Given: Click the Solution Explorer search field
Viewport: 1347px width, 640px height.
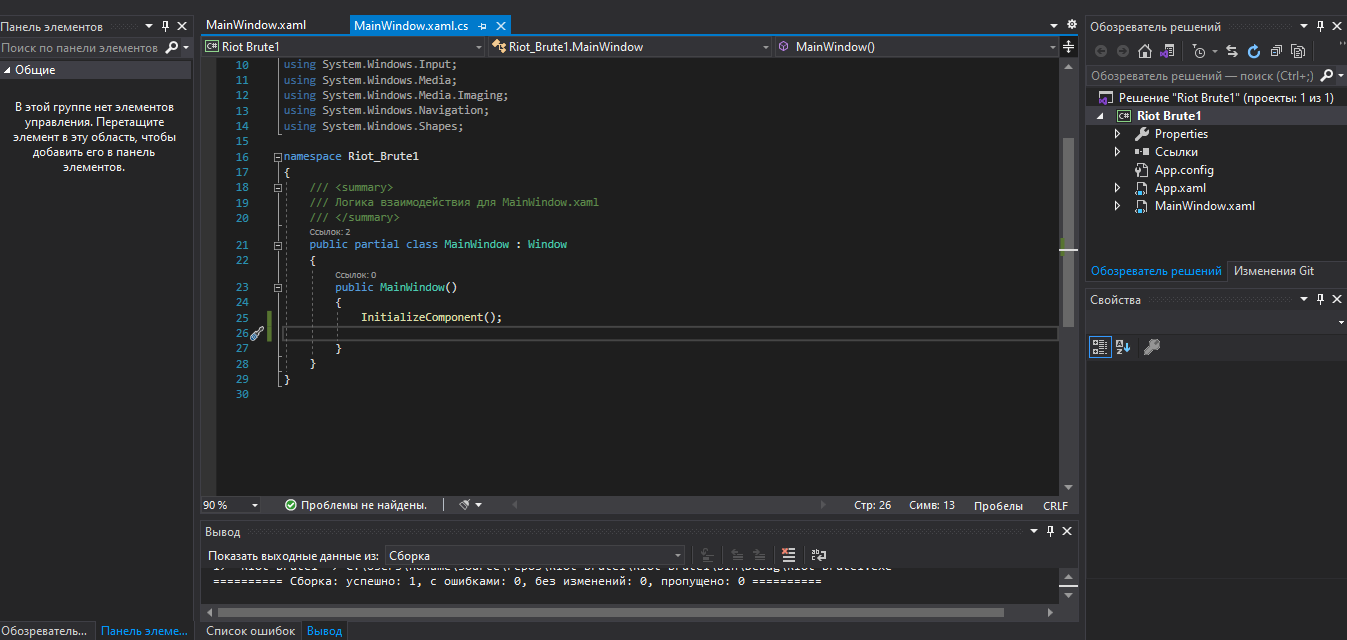Looking at the screenshot, I should (x=1200, y=75).
